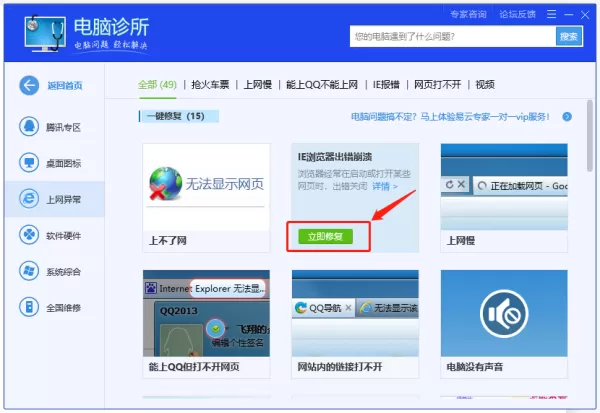Open the 系统综合 Windows icon
This screenshot has width=600, height=413.
(x=29, y=271)
